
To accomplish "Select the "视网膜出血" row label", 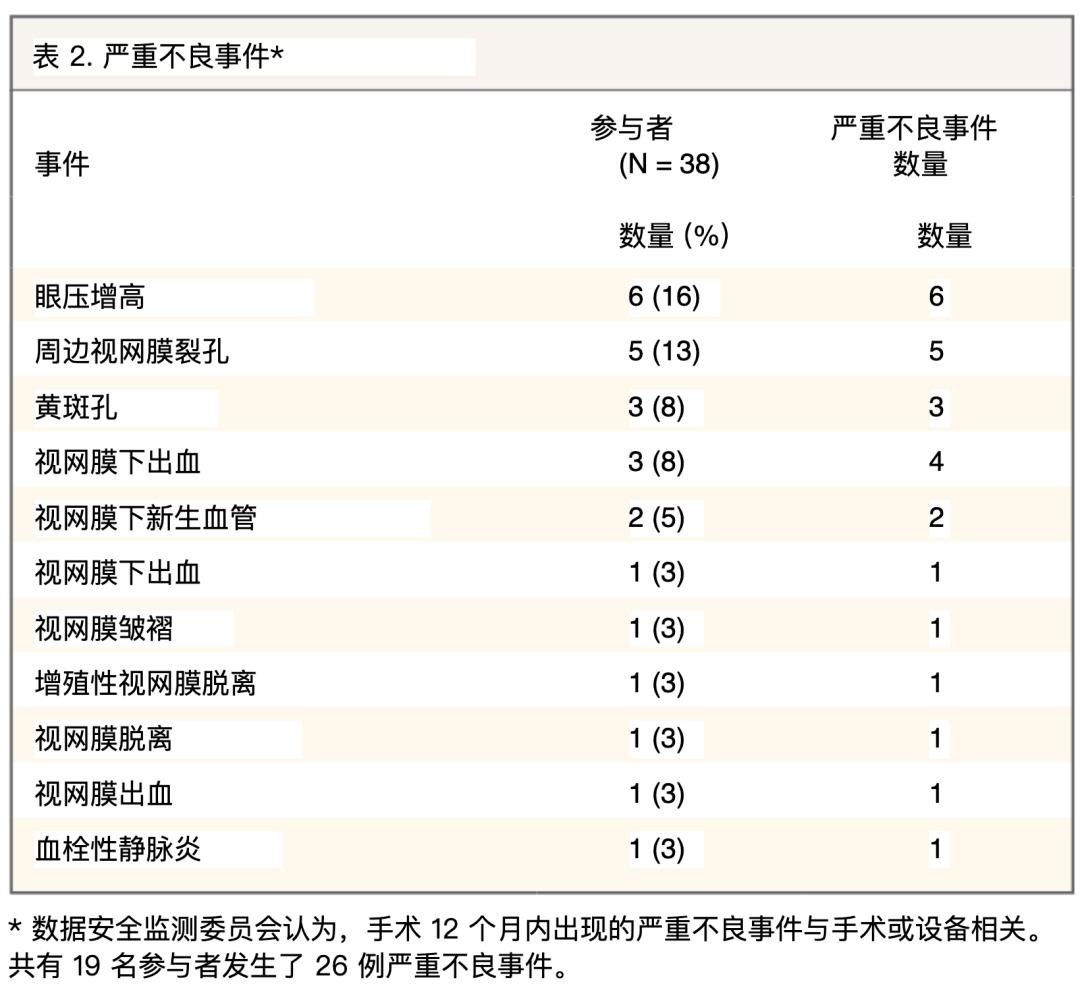I will (x=104, y=794).
